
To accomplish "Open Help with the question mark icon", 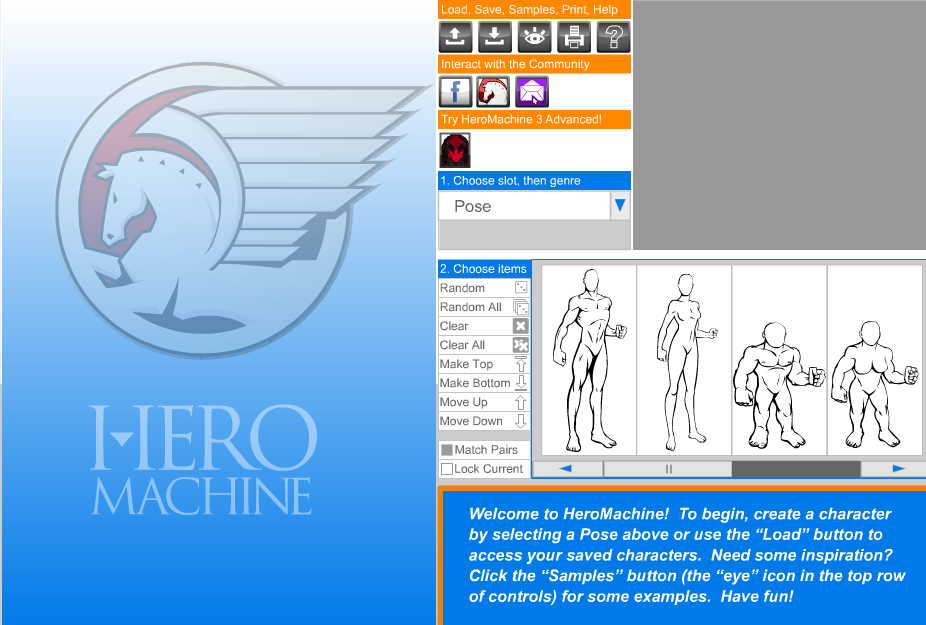I will pyautogui.click(x=614, y=37).
